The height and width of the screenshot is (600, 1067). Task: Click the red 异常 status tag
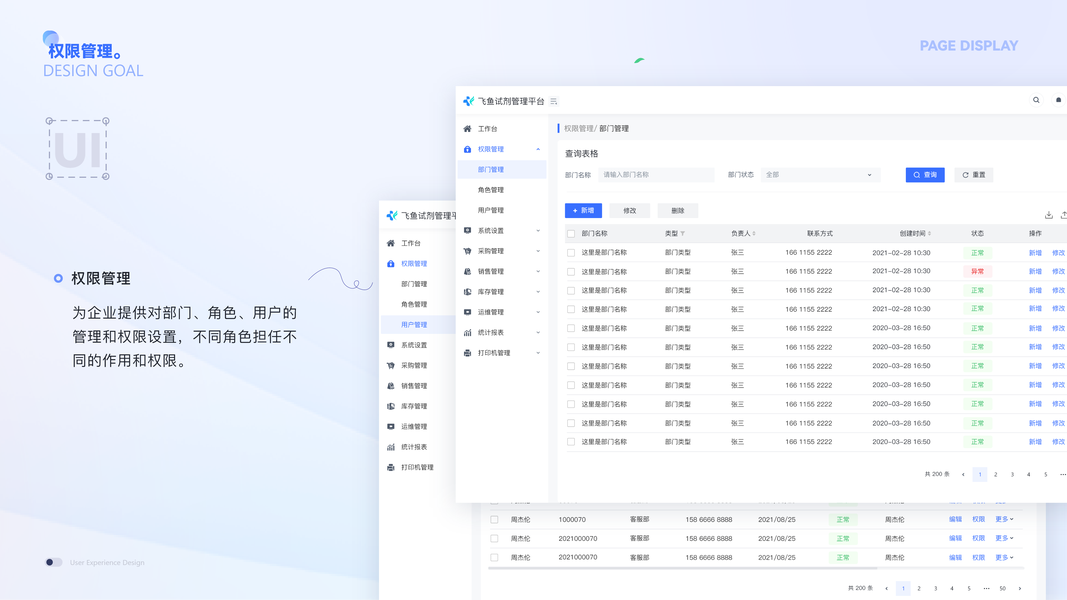(x=977, y=271)
